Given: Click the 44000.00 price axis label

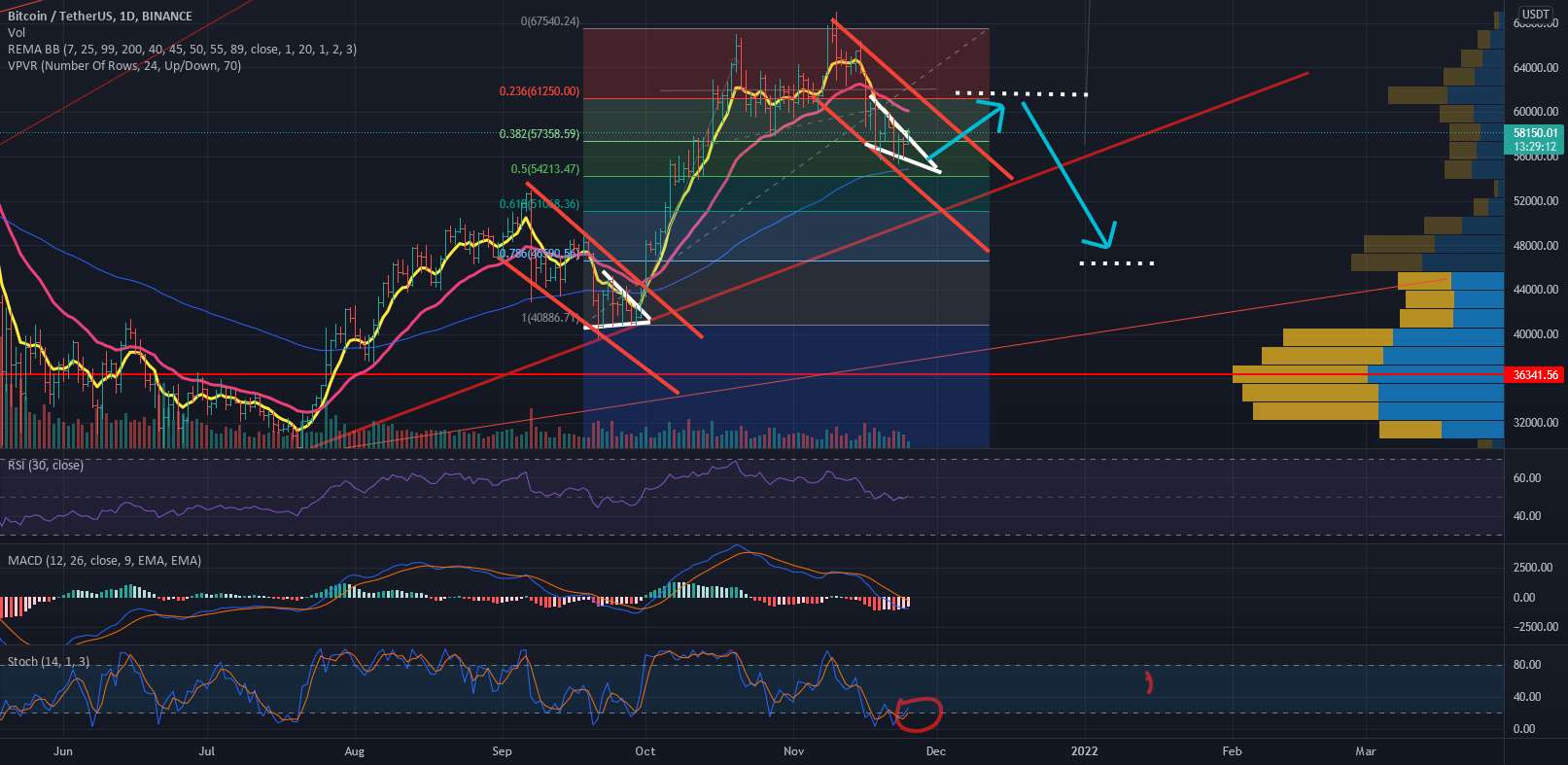Looking at the screenshot, I should 1536,290.
